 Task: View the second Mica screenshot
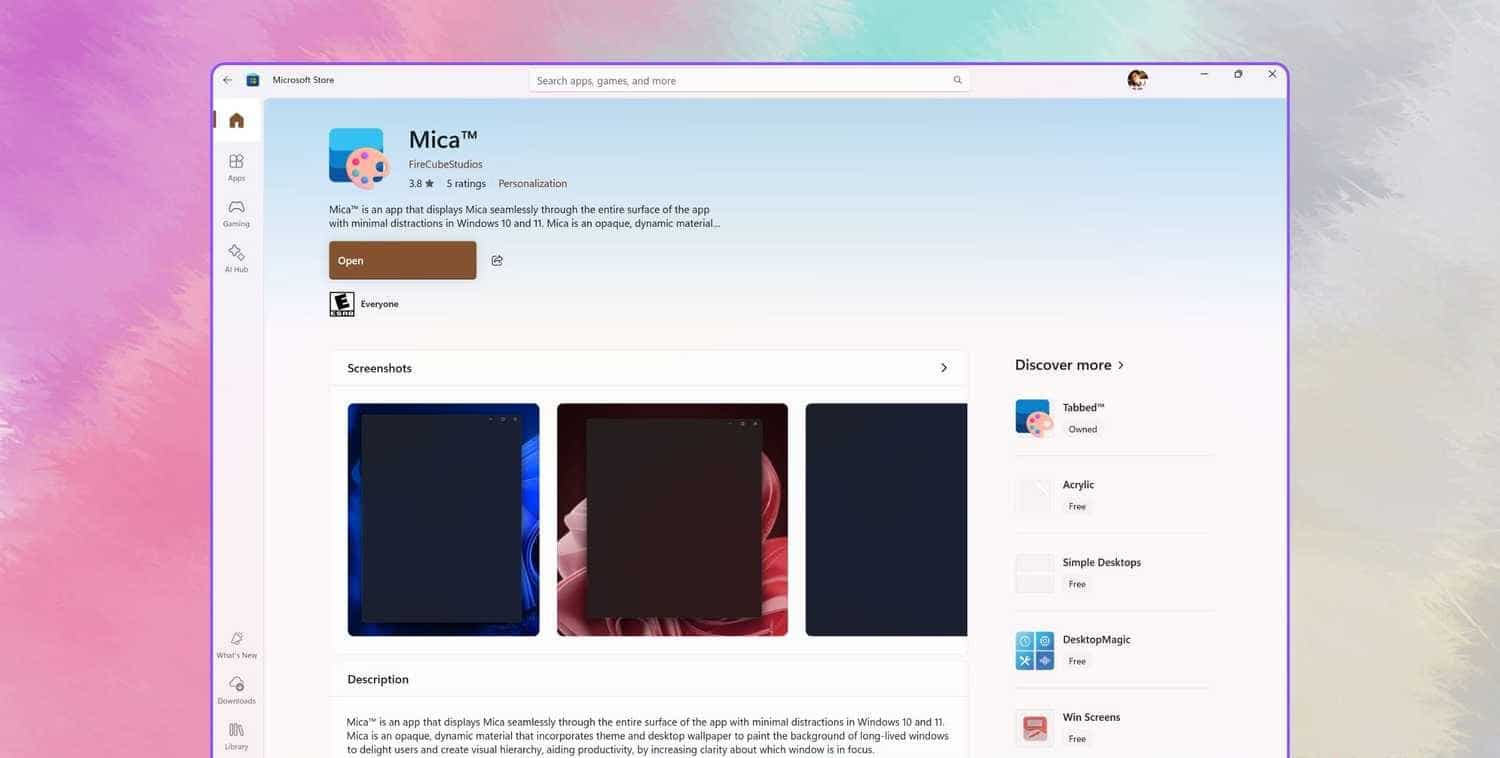coord(672,520)
